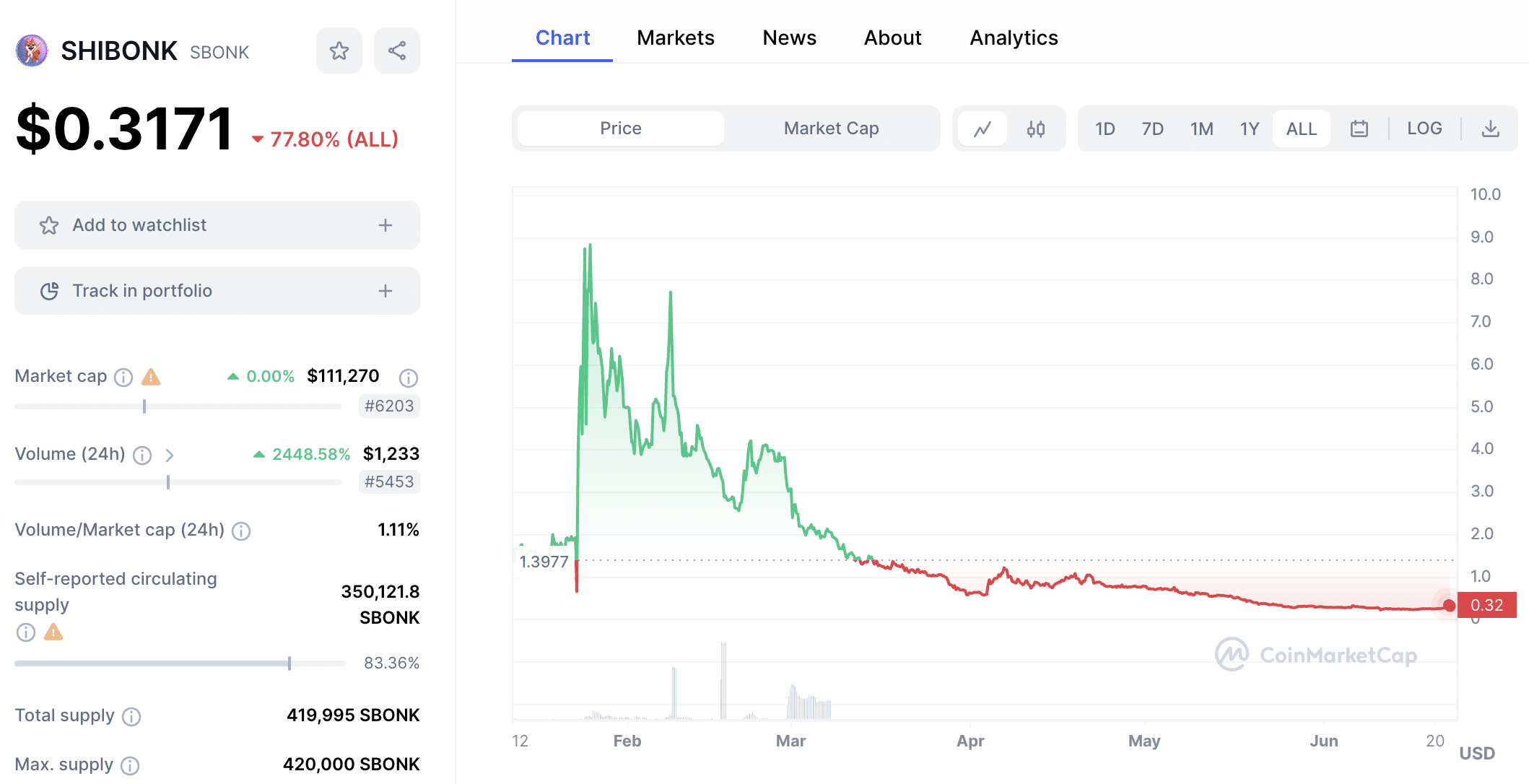Click the download chart data icon

tap(1491, 129)
